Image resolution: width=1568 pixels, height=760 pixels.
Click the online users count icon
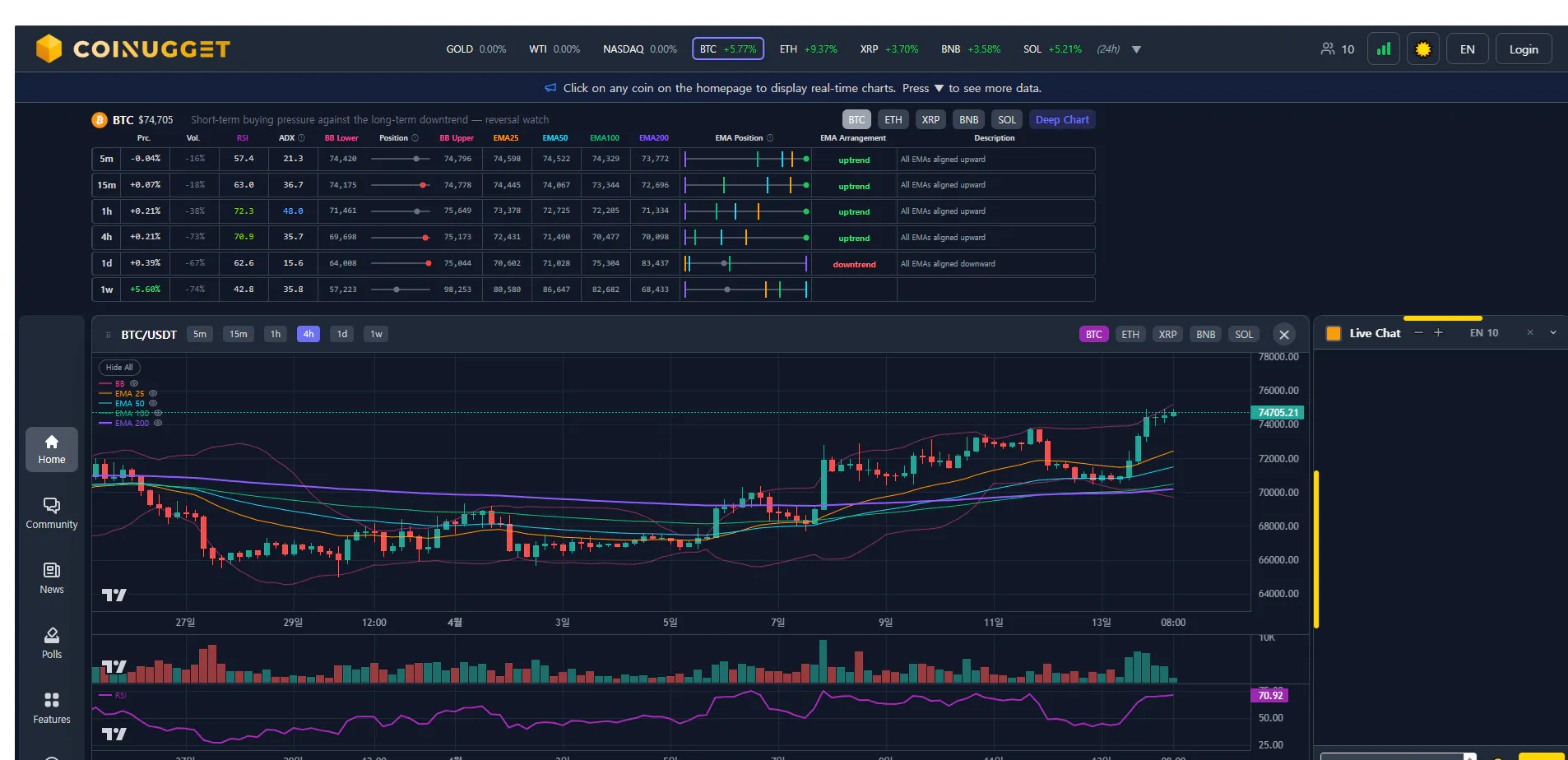pyautogui.click(x=1328, y=49)
